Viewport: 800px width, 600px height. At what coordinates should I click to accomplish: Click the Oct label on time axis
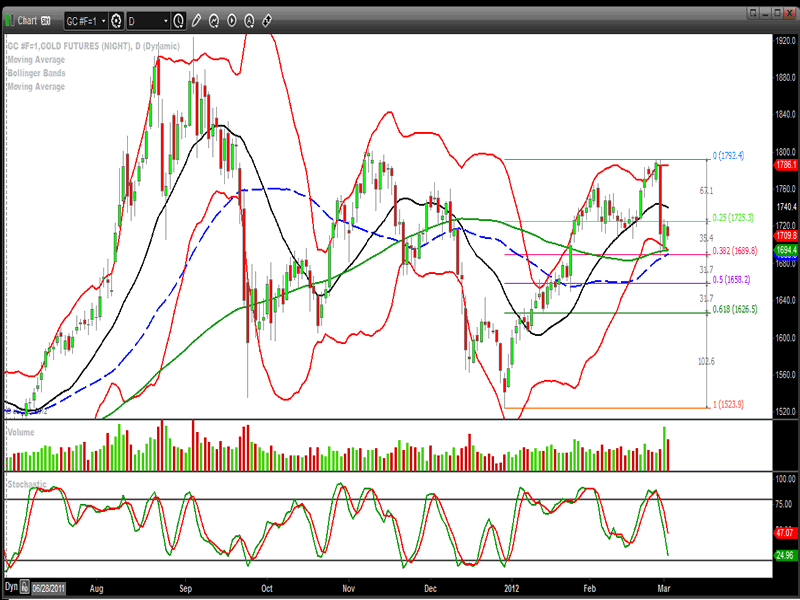pyautogui.click(x=267, y=588)
